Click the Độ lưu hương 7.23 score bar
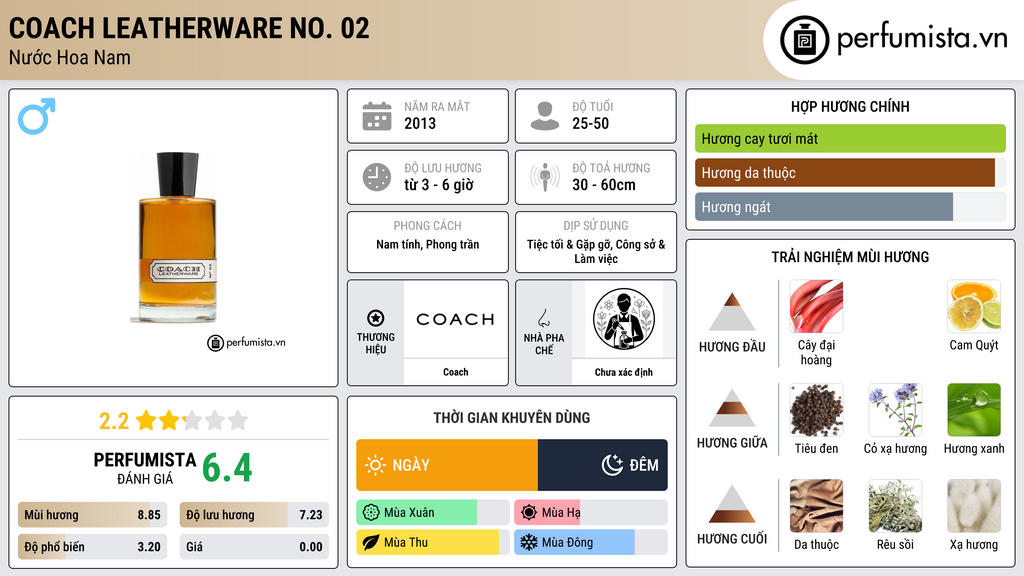This screenshot has width=1024, height=576. click(254, 515)
